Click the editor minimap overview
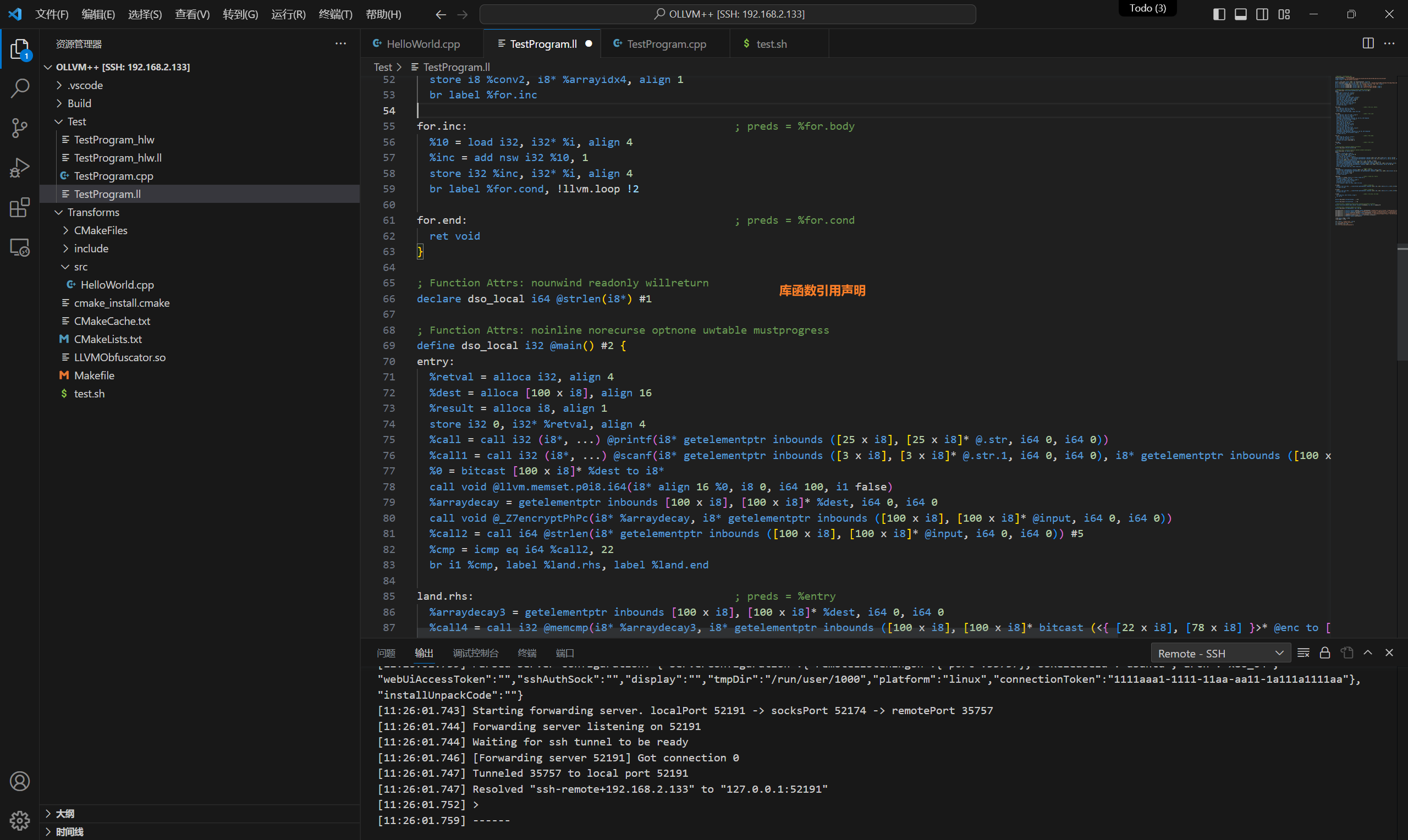The width and height of the screenshot is (1408, 840). point(1366,150)
